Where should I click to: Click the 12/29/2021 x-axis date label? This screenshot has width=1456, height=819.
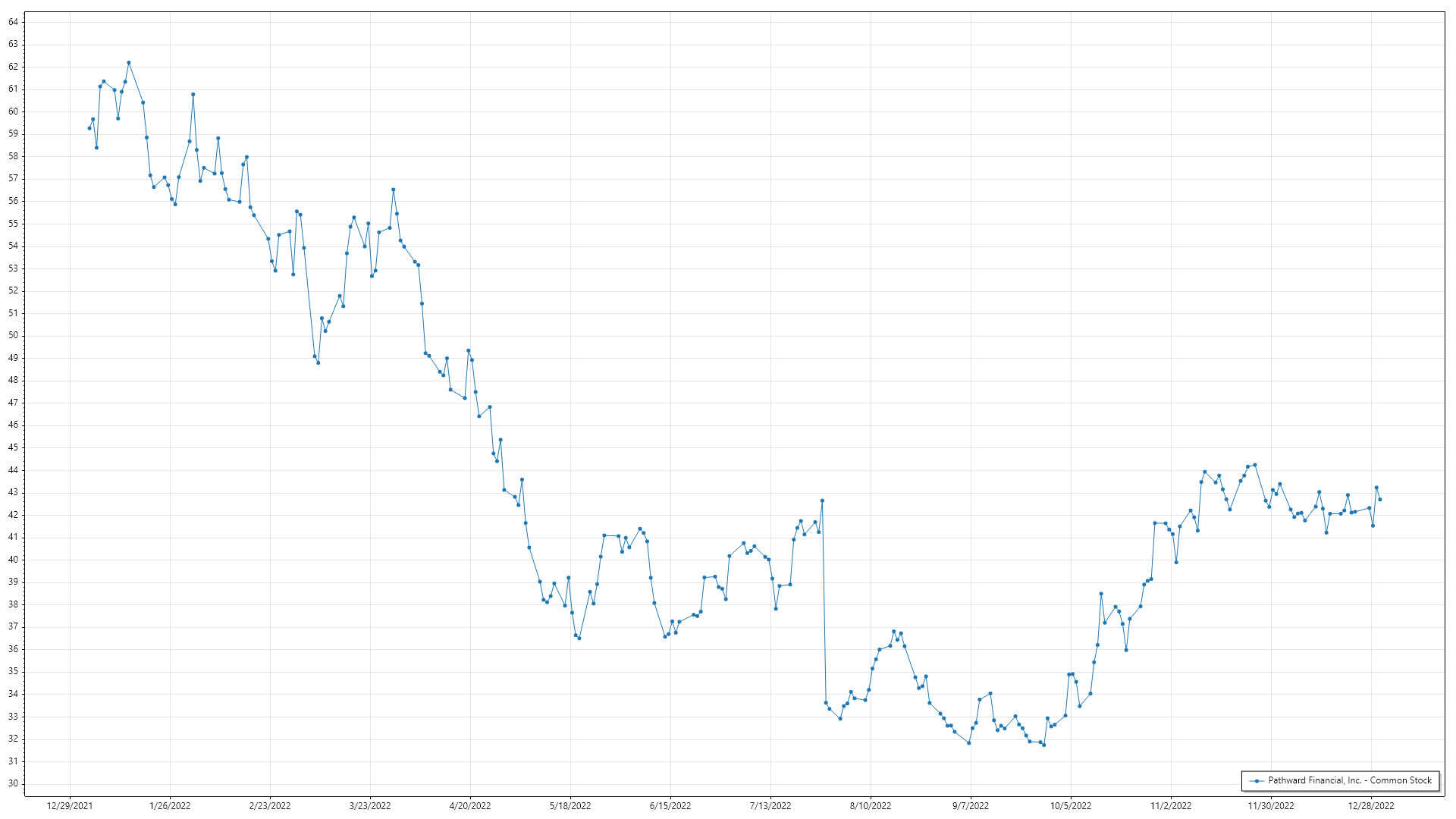click(x=70, y=805)
